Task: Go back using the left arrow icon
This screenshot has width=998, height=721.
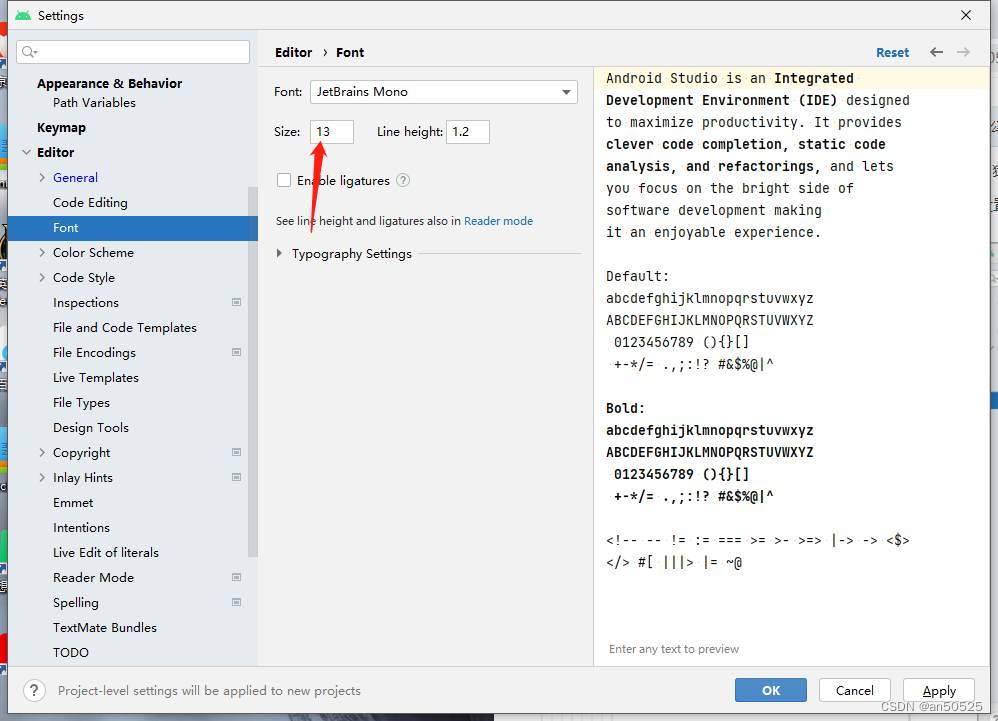Action: click(936, 52)
